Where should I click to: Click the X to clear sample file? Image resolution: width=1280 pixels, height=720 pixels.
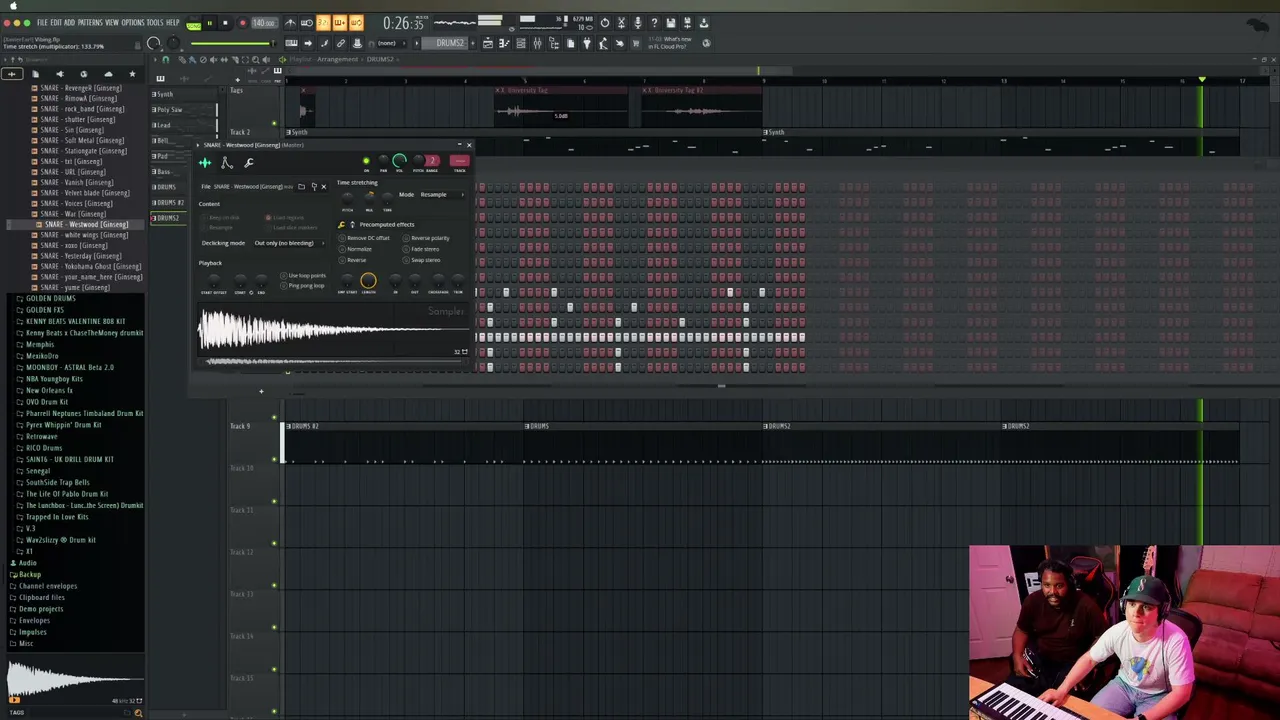click(x=323, y=186)
